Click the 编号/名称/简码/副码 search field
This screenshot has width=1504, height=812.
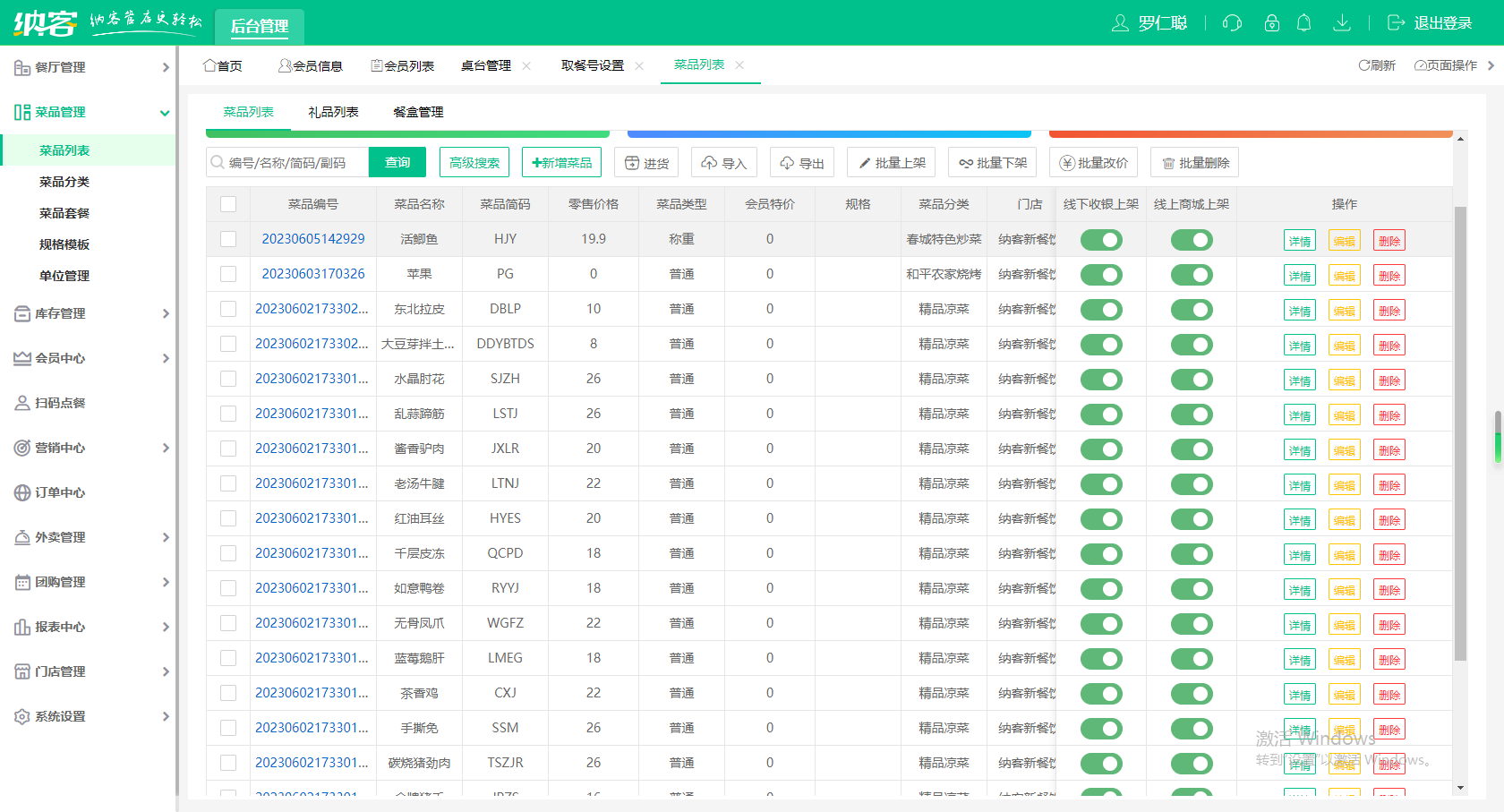(286, 162)
